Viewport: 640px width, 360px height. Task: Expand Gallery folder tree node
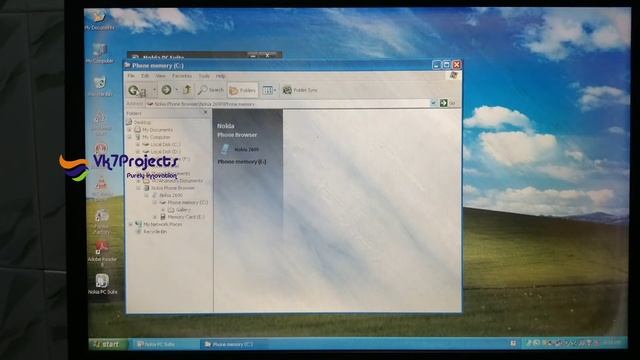163,210
